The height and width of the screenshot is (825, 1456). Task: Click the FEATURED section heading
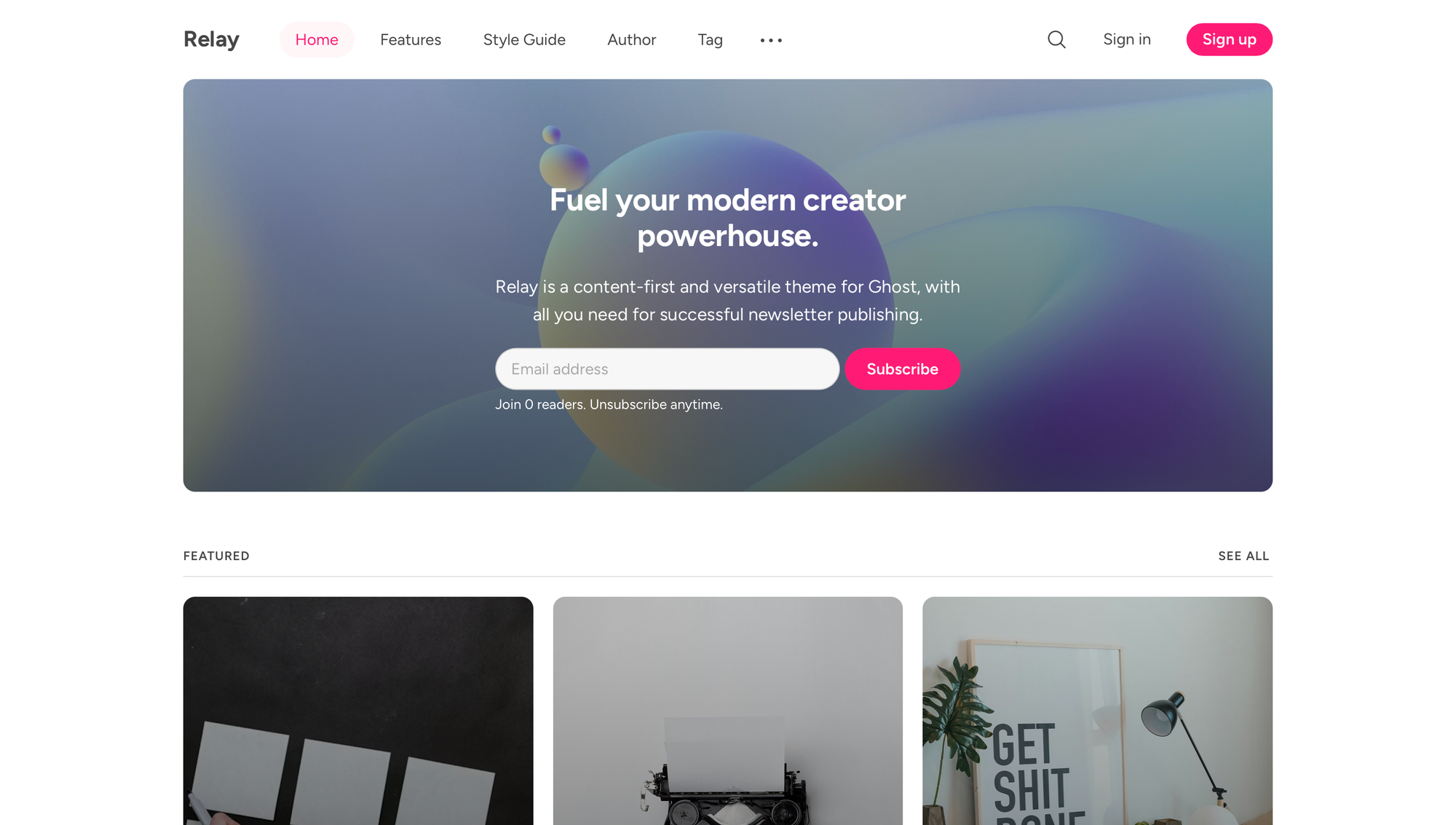coord(216,556)
